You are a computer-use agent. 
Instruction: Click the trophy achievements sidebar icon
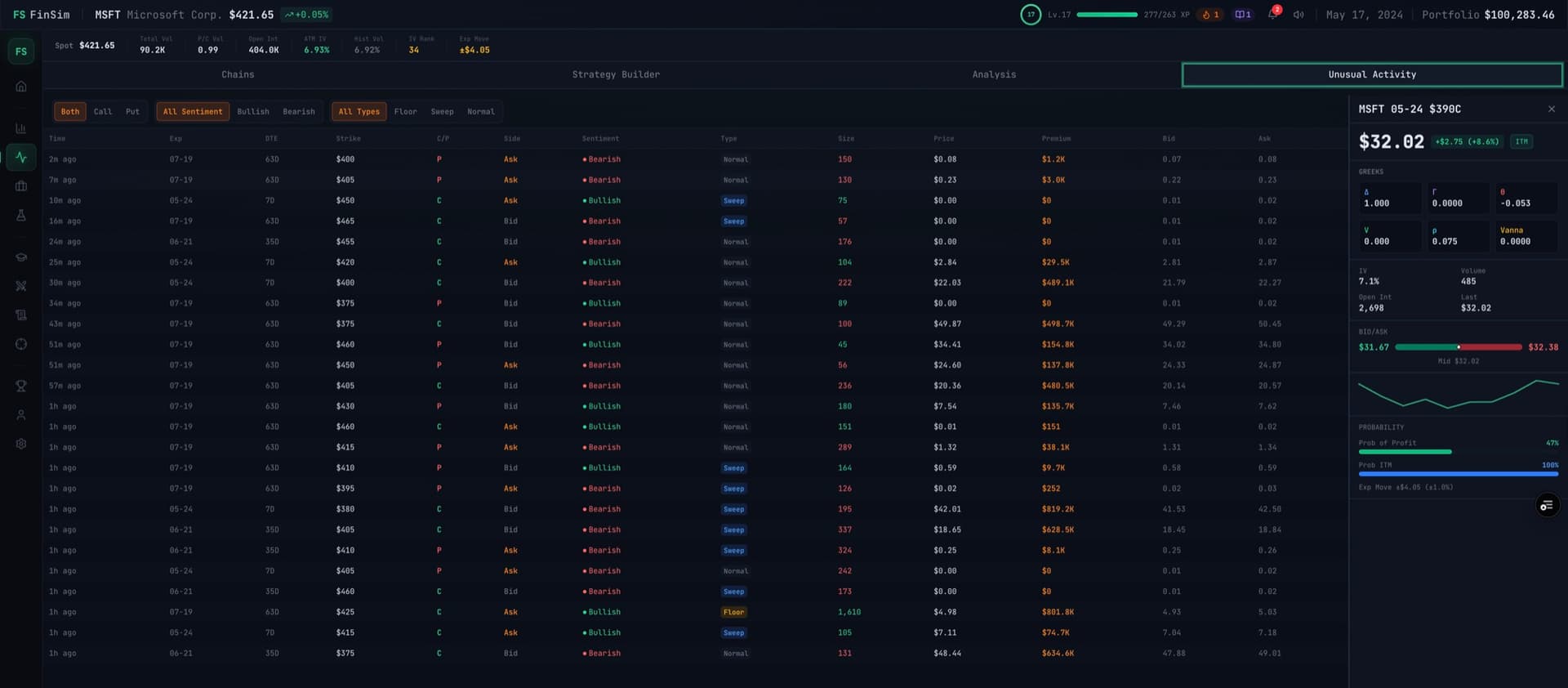[x=21, y=386]
